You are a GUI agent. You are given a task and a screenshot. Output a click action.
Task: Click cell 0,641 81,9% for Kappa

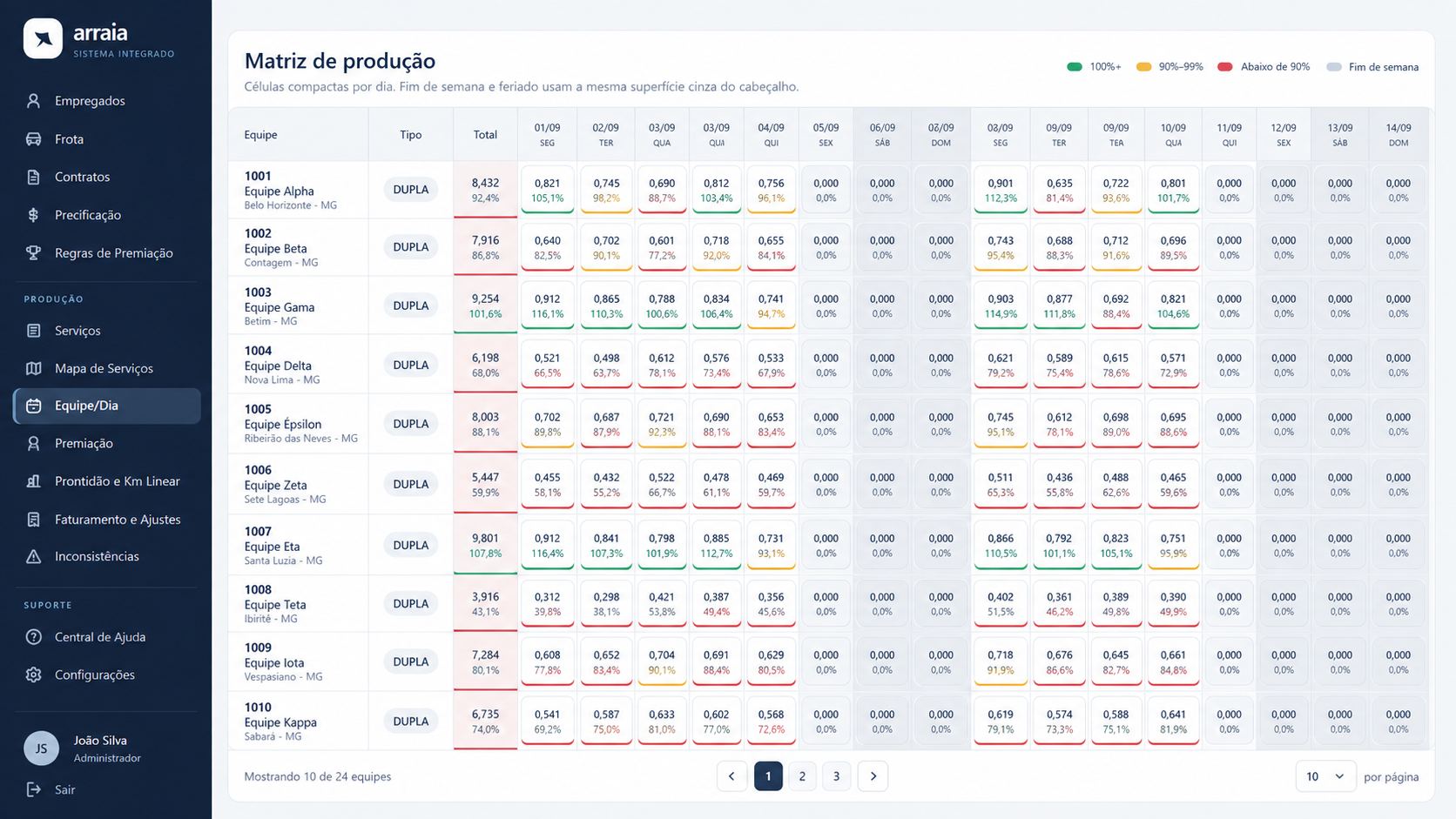[1173, 722]
